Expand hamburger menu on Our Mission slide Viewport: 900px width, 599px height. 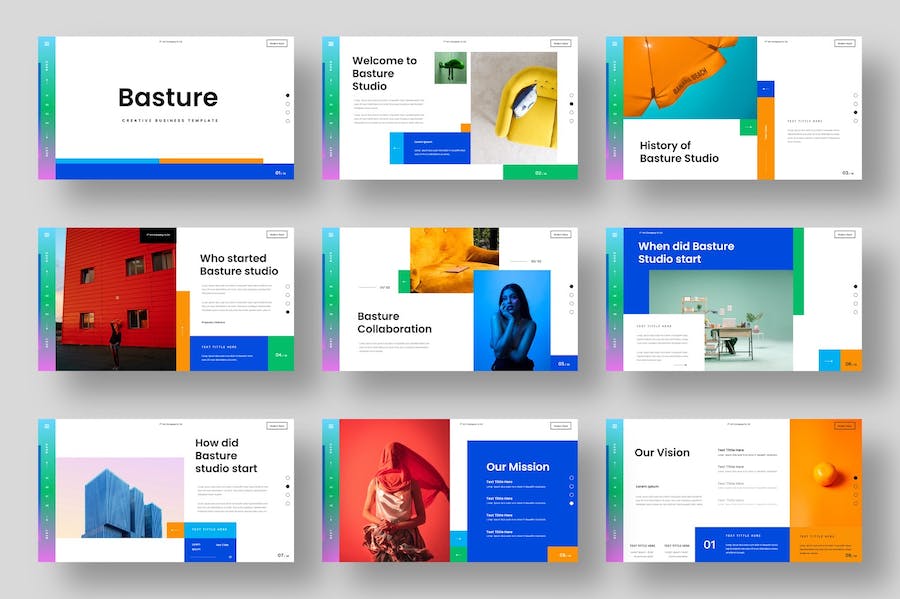pyautogui.click(x=330, y=425)
